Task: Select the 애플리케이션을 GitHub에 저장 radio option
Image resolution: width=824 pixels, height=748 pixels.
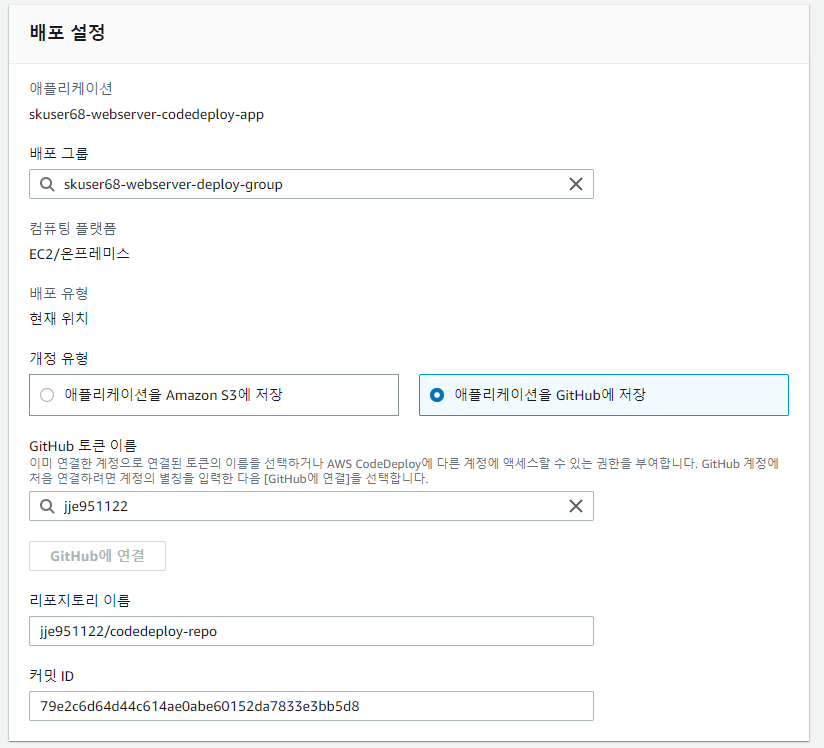Action: pyautogui.click(x=604, y=395)
